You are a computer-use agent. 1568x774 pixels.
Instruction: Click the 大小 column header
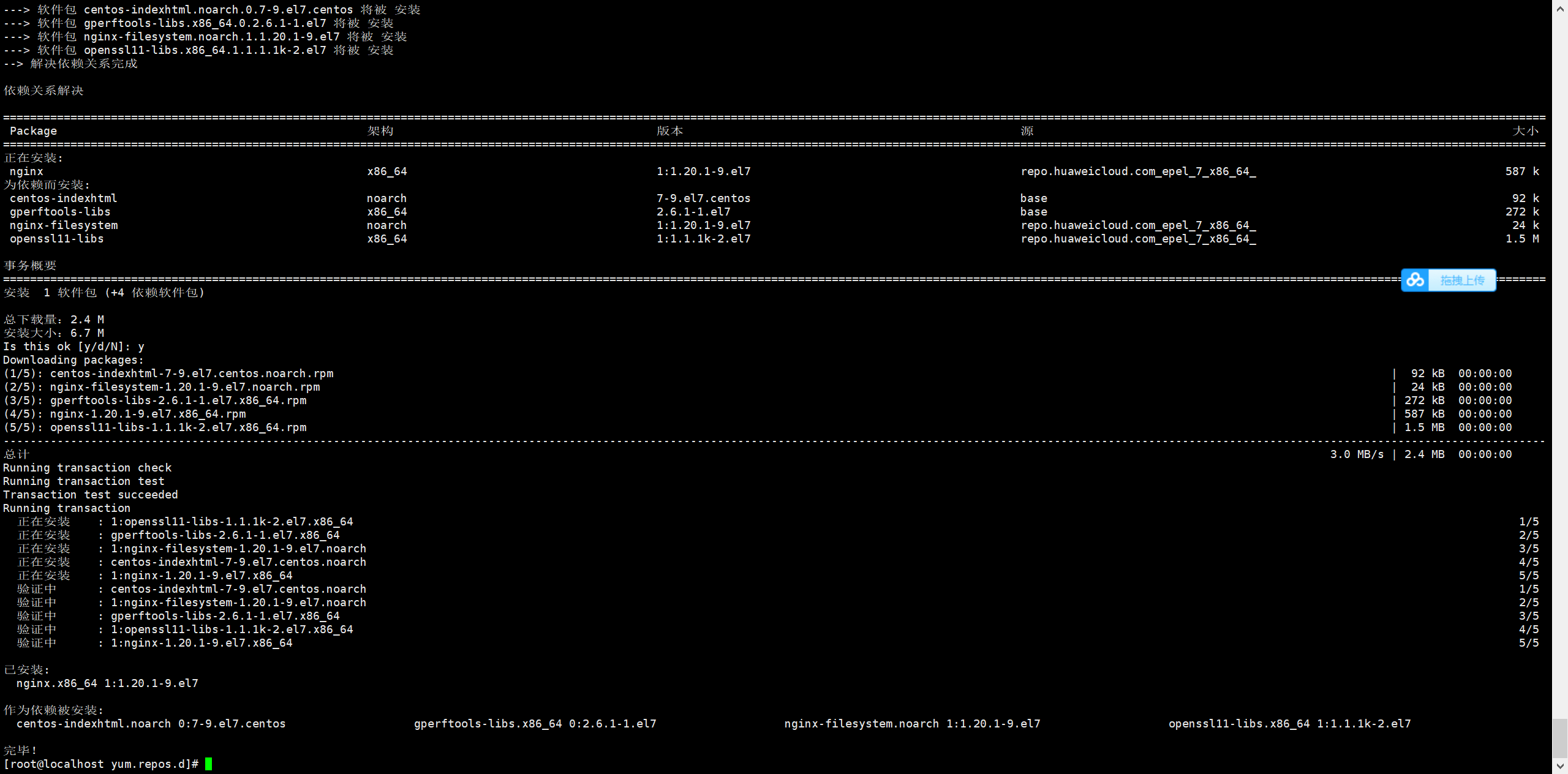coord(1525,131)
